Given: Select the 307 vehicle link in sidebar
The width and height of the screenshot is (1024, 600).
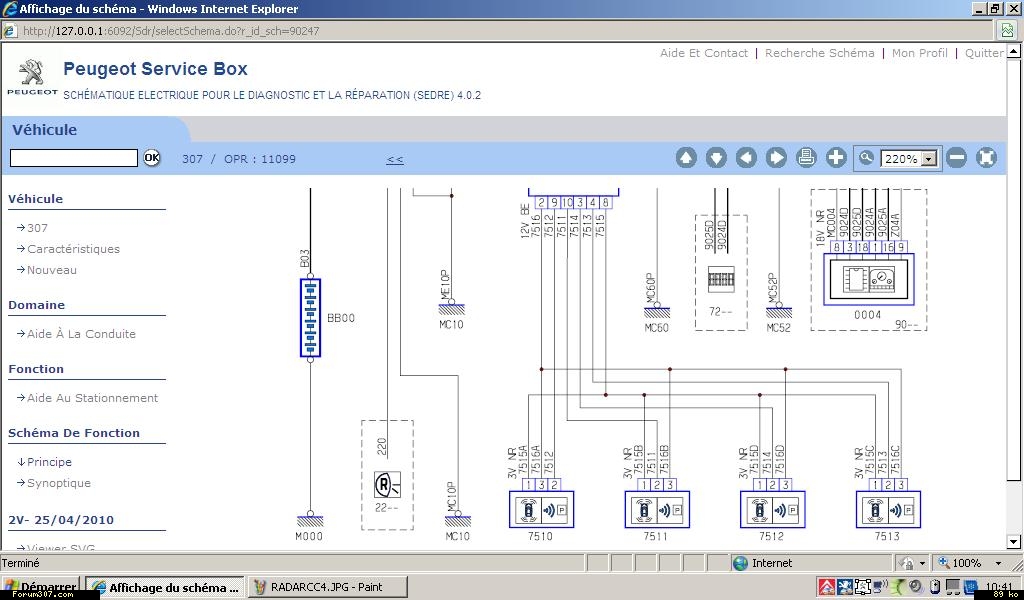Looking at the screenshot, I should (37, 228).
